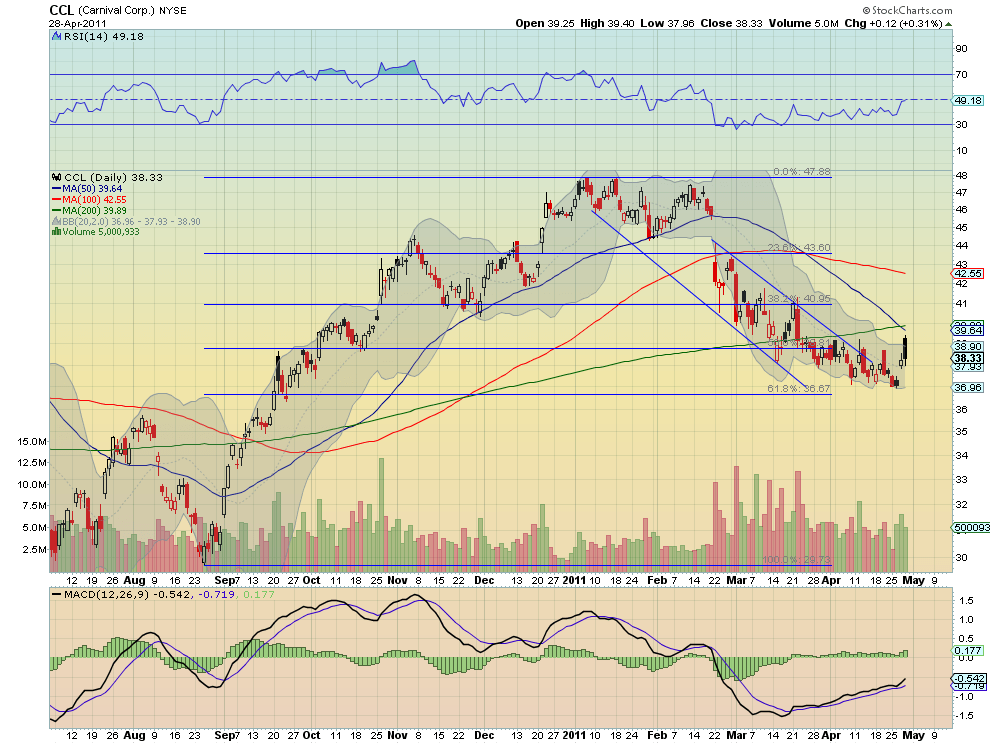Viewport: 990px width, 744px height.
Task: Select the CCL ticker symbol title
Action: [60, 10]
